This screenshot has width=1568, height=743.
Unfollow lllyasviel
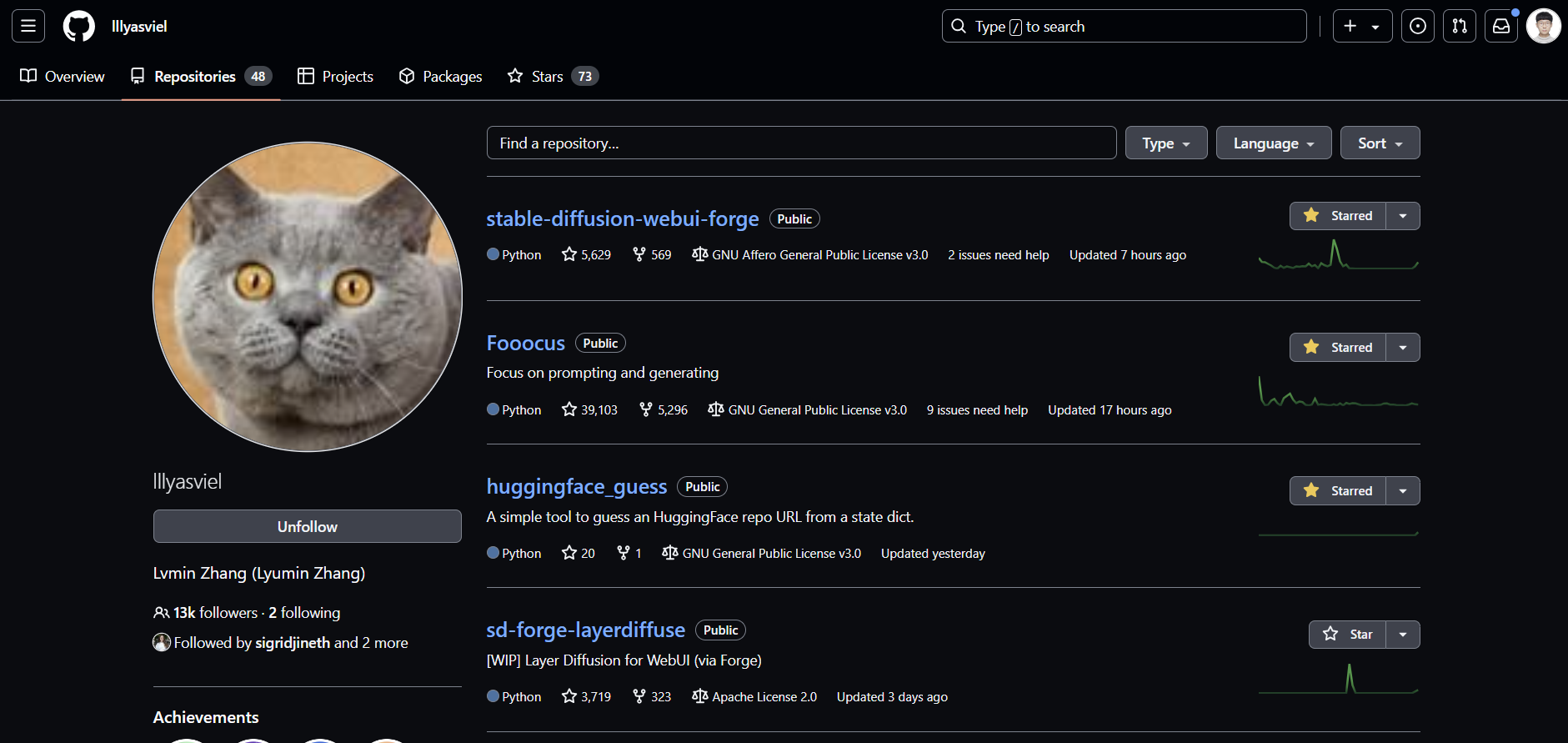click(x=308, y=526)
